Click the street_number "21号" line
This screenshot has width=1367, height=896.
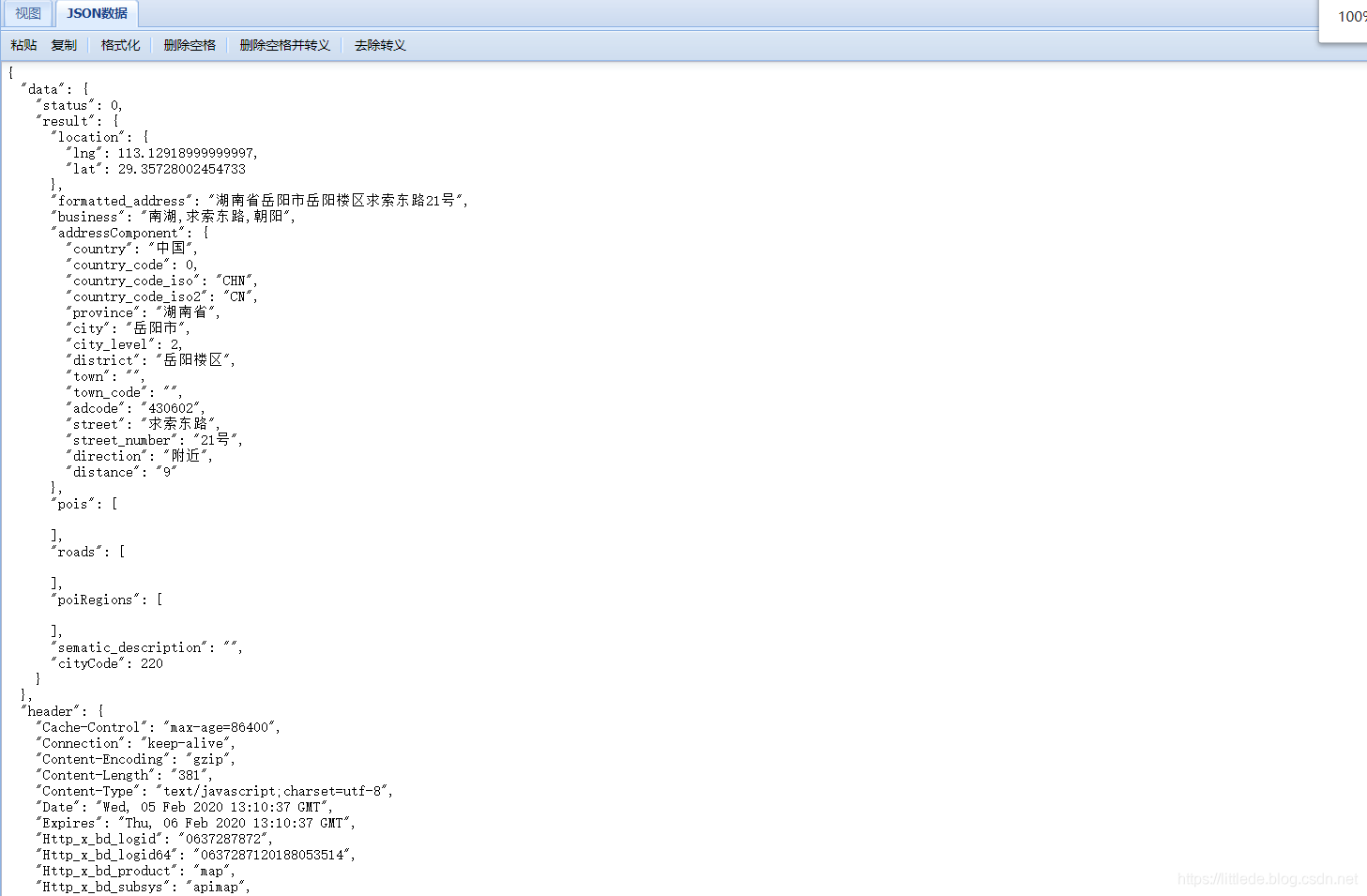point(155,440)
